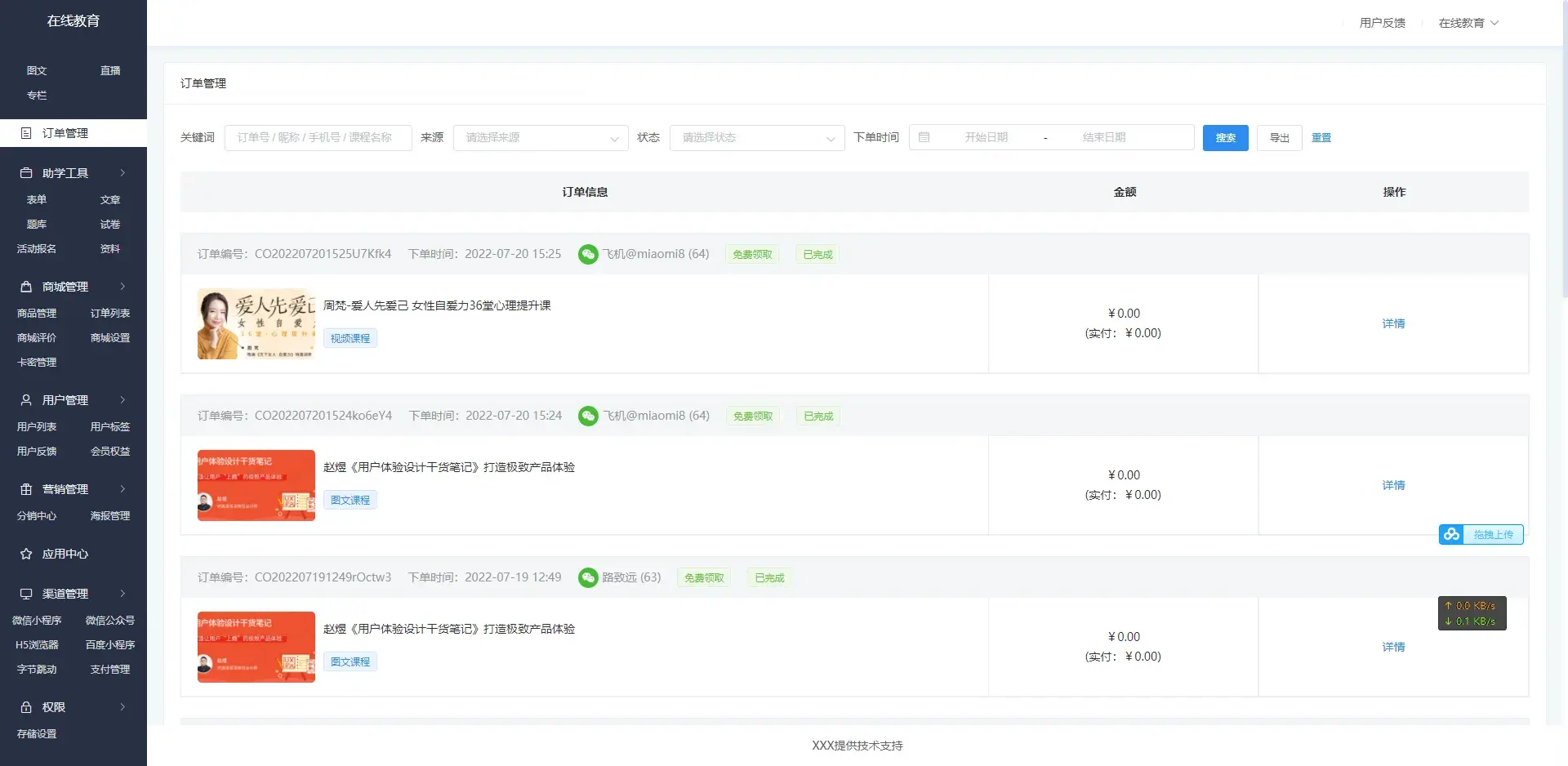Go to 商品管理 in sidebar
The height and width of the screenshot is (766, 1568).
tap(37, 314)
